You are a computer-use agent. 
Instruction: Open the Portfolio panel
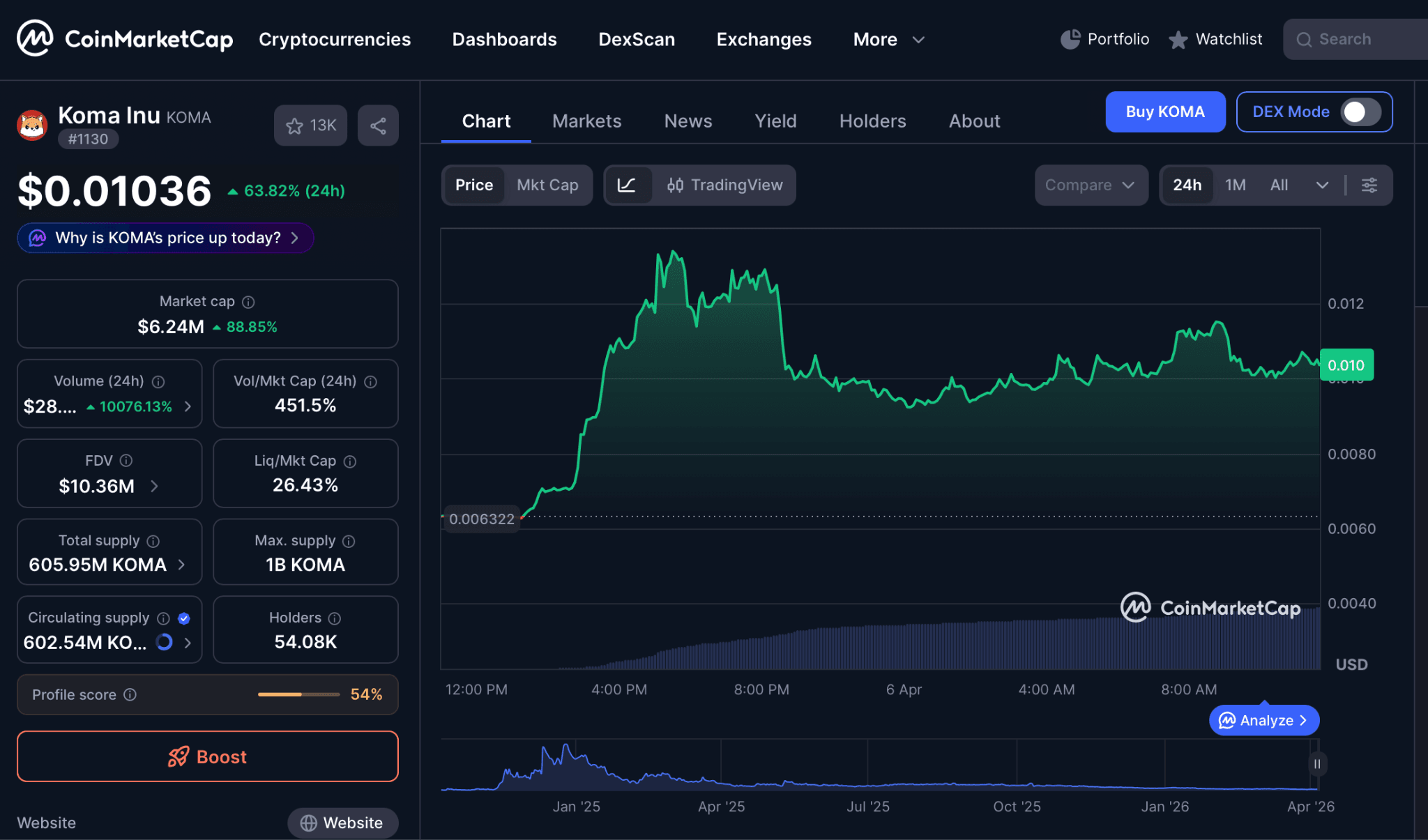click(1104, 39)
